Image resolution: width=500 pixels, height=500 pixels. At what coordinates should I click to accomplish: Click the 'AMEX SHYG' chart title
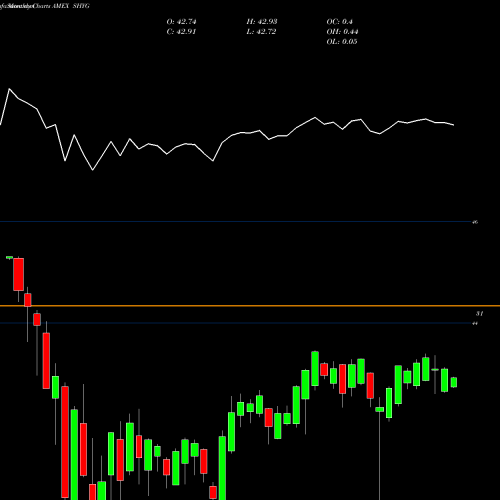pos(71,6)
